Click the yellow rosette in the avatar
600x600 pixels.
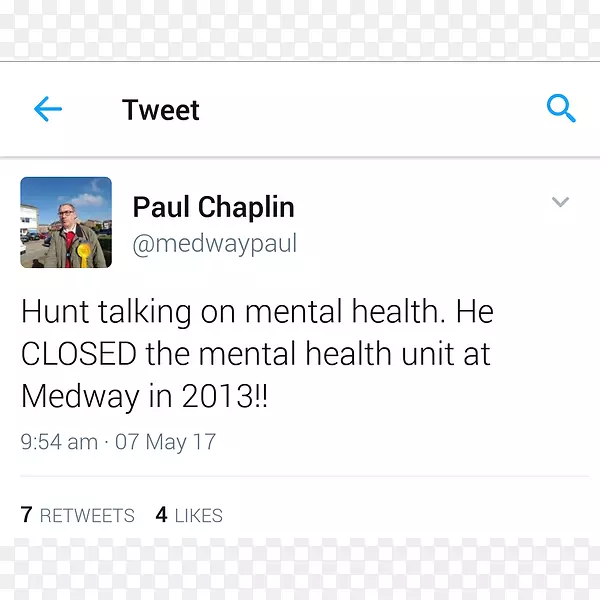[83, 254]
